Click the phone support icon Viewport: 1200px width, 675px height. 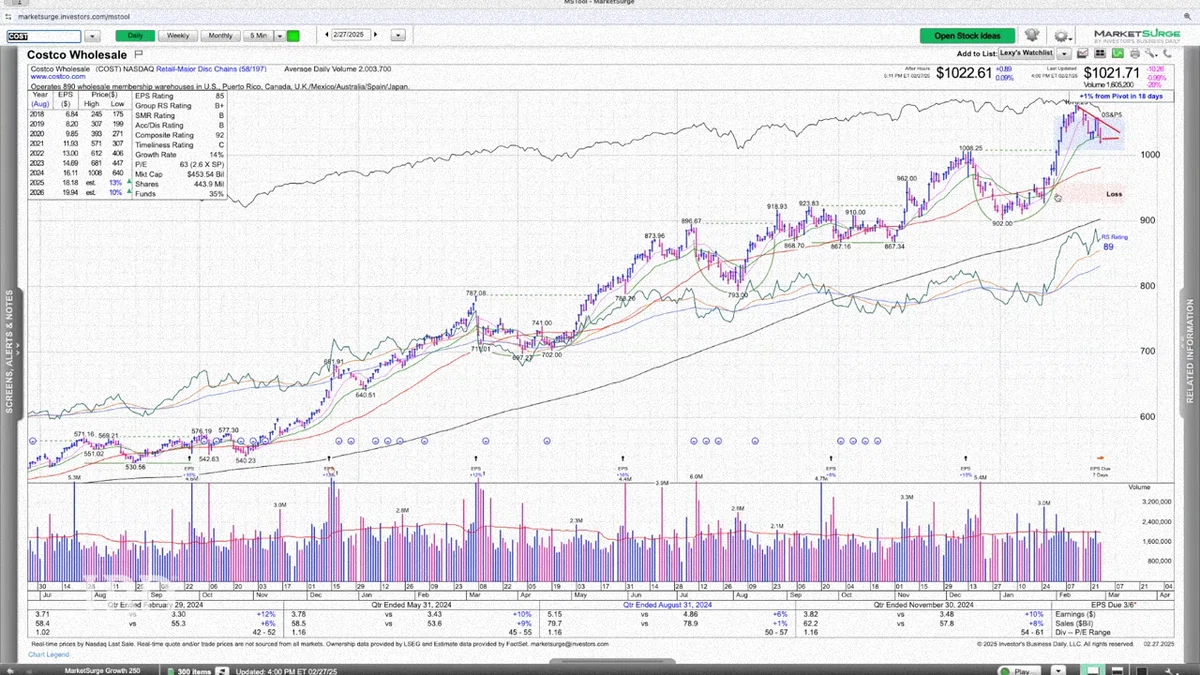[1168, 54]
